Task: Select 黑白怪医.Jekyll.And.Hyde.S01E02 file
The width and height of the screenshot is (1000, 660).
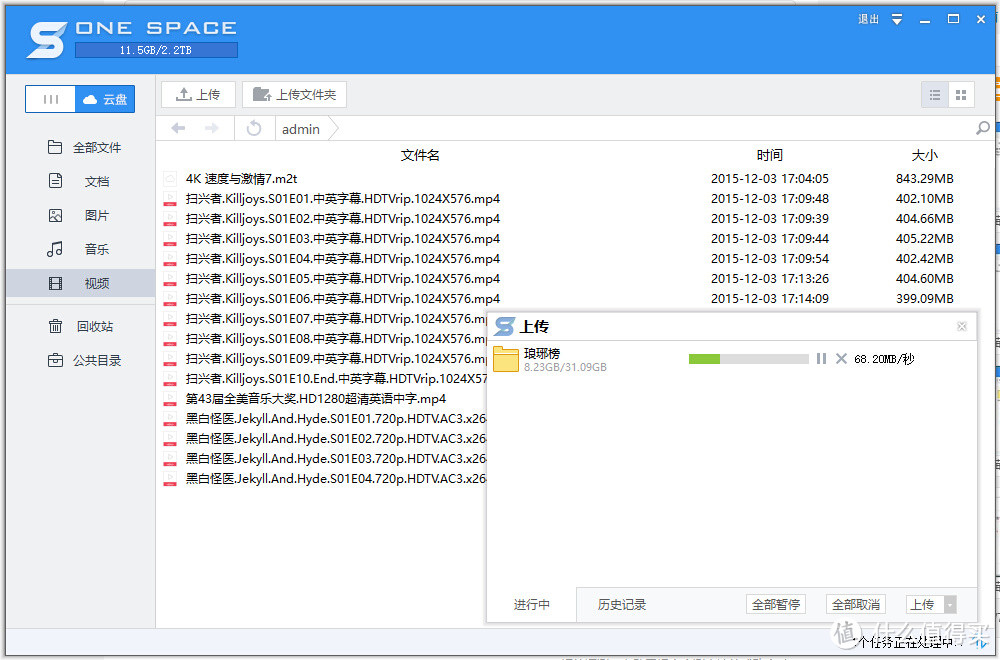Action: point(335,439)
